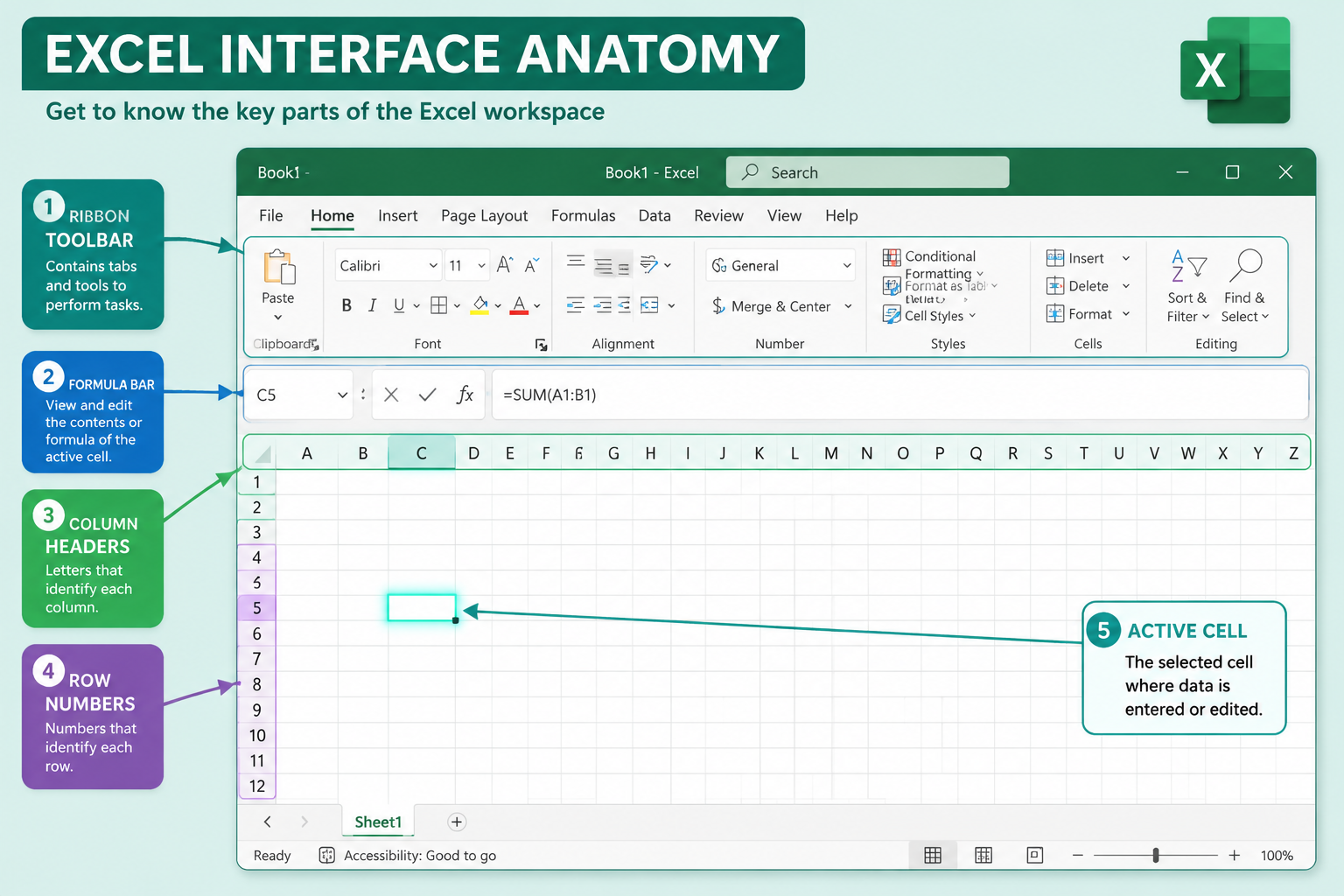Apply the red font color A

tap(520, 305)
